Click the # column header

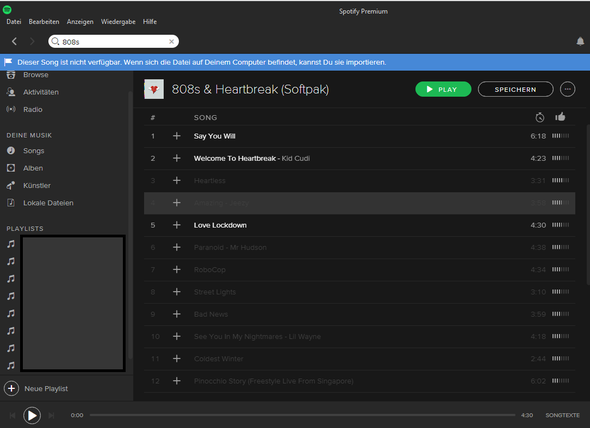coord(153,117)
